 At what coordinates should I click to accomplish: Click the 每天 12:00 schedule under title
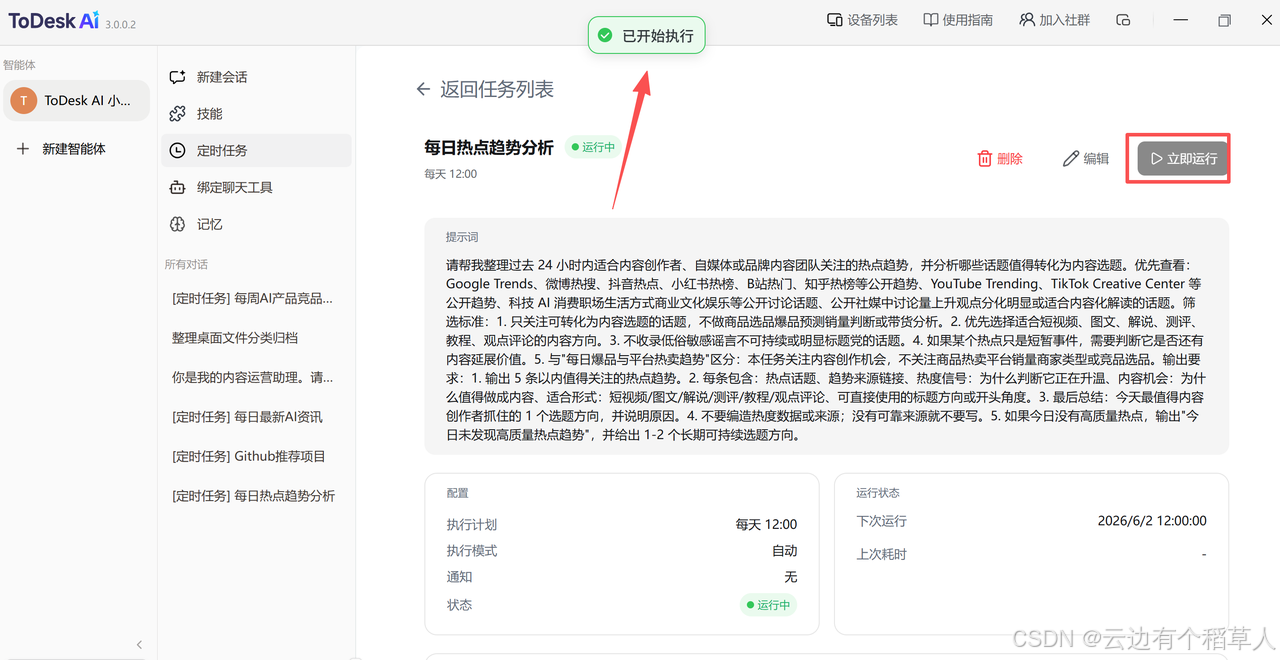(451, 174)
